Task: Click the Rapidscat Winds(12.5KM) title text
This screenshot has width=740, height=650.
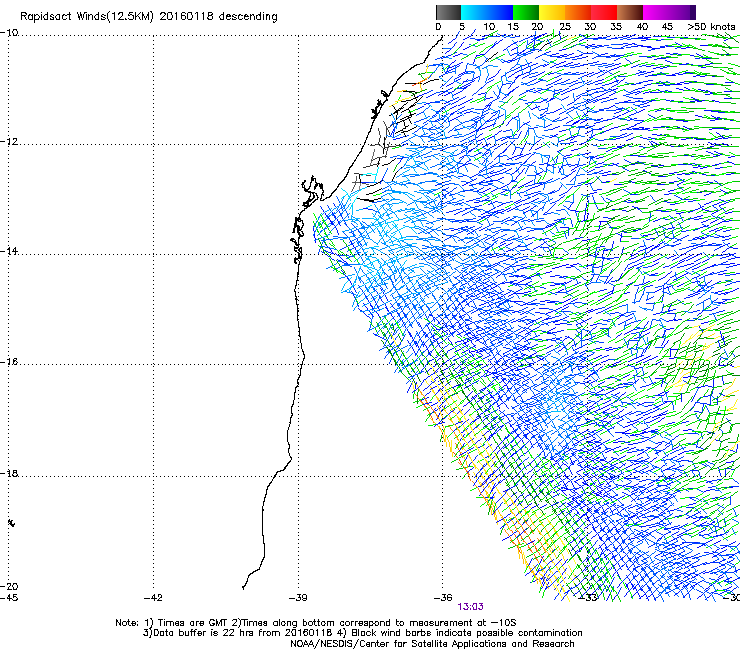Action: [149, 17]
